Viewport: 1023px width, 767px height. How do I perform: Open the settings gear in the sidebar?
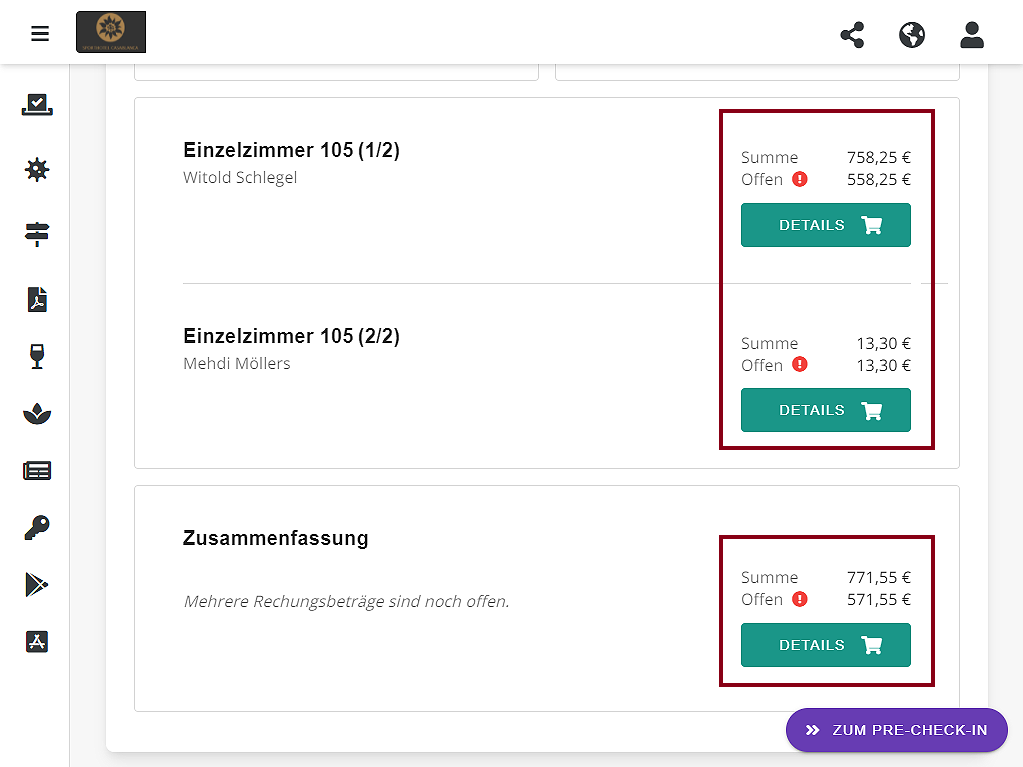coord(36,170)
